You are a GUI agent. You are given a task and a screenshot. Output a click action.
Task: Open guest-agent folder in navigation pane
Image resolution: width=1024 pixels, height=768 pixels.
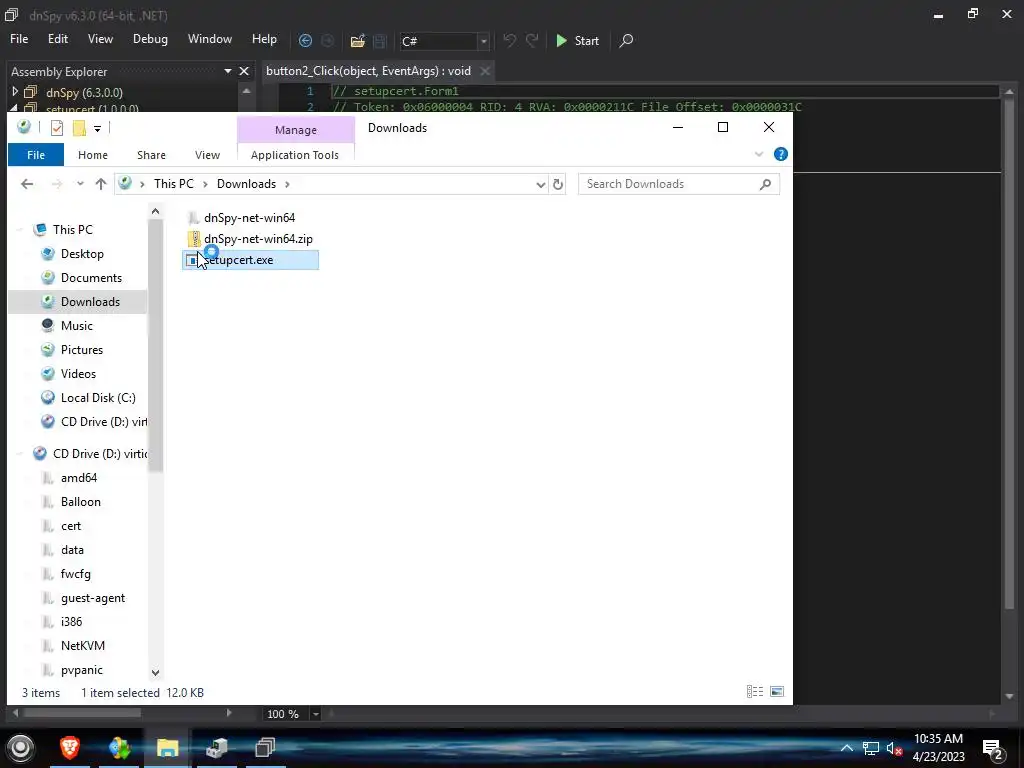[x=93, y=598]
